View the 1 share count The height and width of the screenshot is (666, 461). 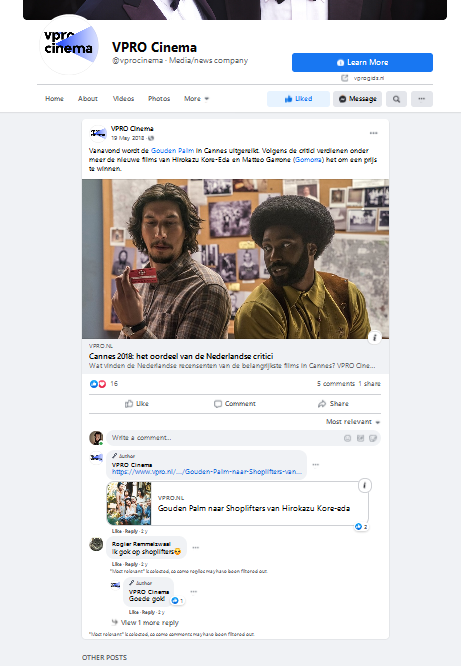pyautogui.click(x=369, y=384)
